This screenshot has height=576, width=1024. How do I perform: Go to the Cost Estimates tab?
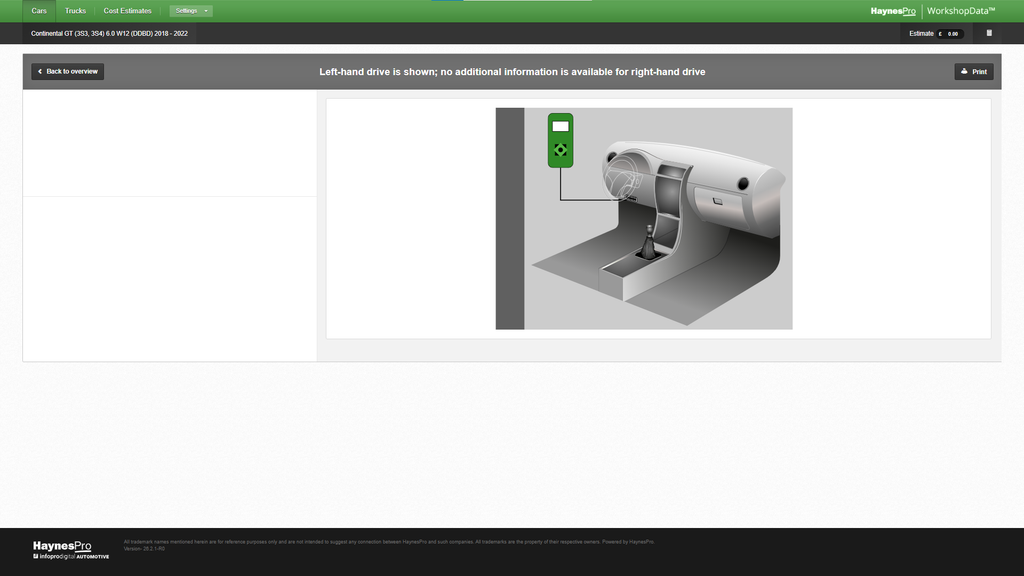[127, 11]
